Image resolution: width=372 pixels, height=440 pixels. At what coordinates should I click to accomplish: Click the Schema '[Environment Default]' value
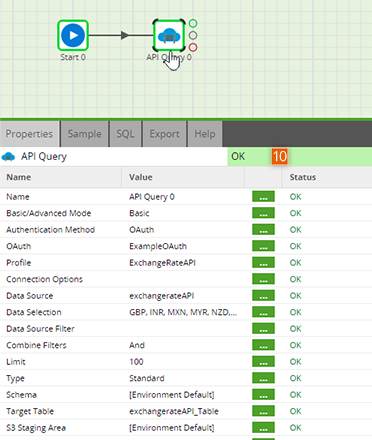(x=172, y=395)
